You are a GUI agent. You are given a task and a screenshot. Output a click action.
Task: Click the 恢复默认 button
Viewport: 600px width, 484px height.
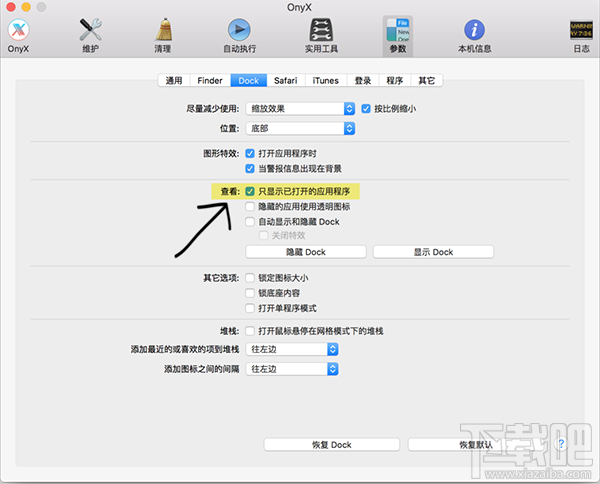coord(476,445)
